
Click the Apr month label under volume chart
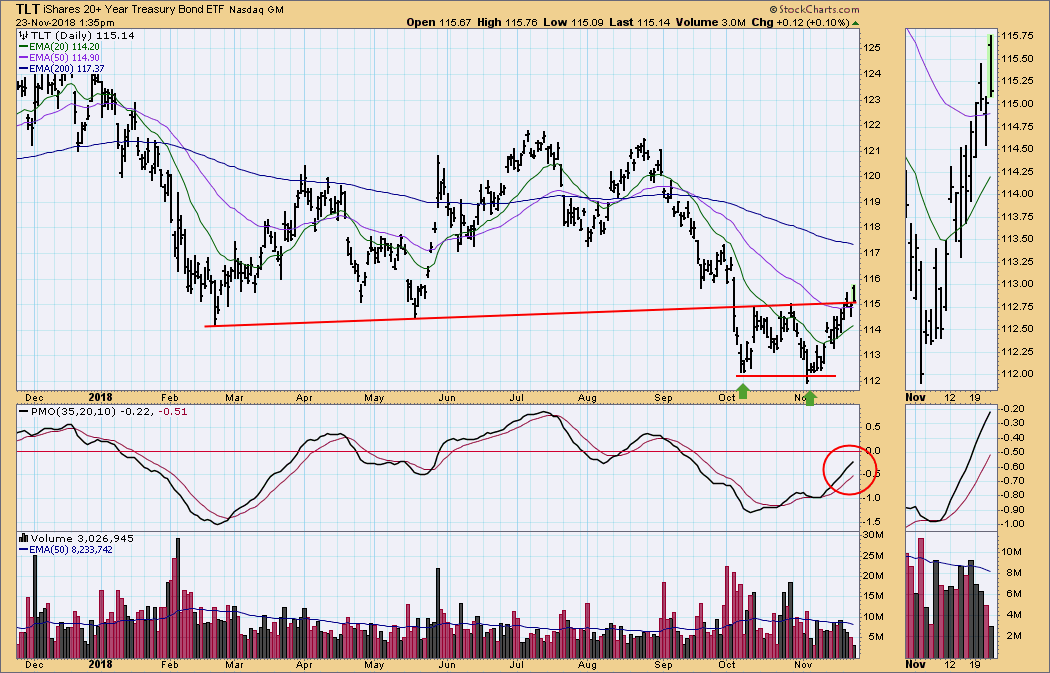pos(304,665)
